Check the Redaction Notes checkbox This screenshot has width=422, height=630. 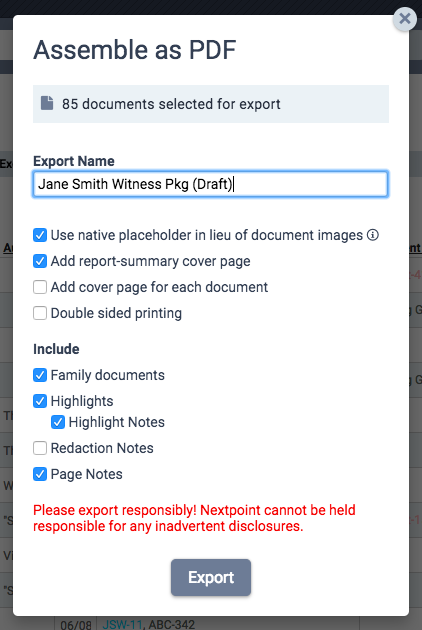(40, 448)
